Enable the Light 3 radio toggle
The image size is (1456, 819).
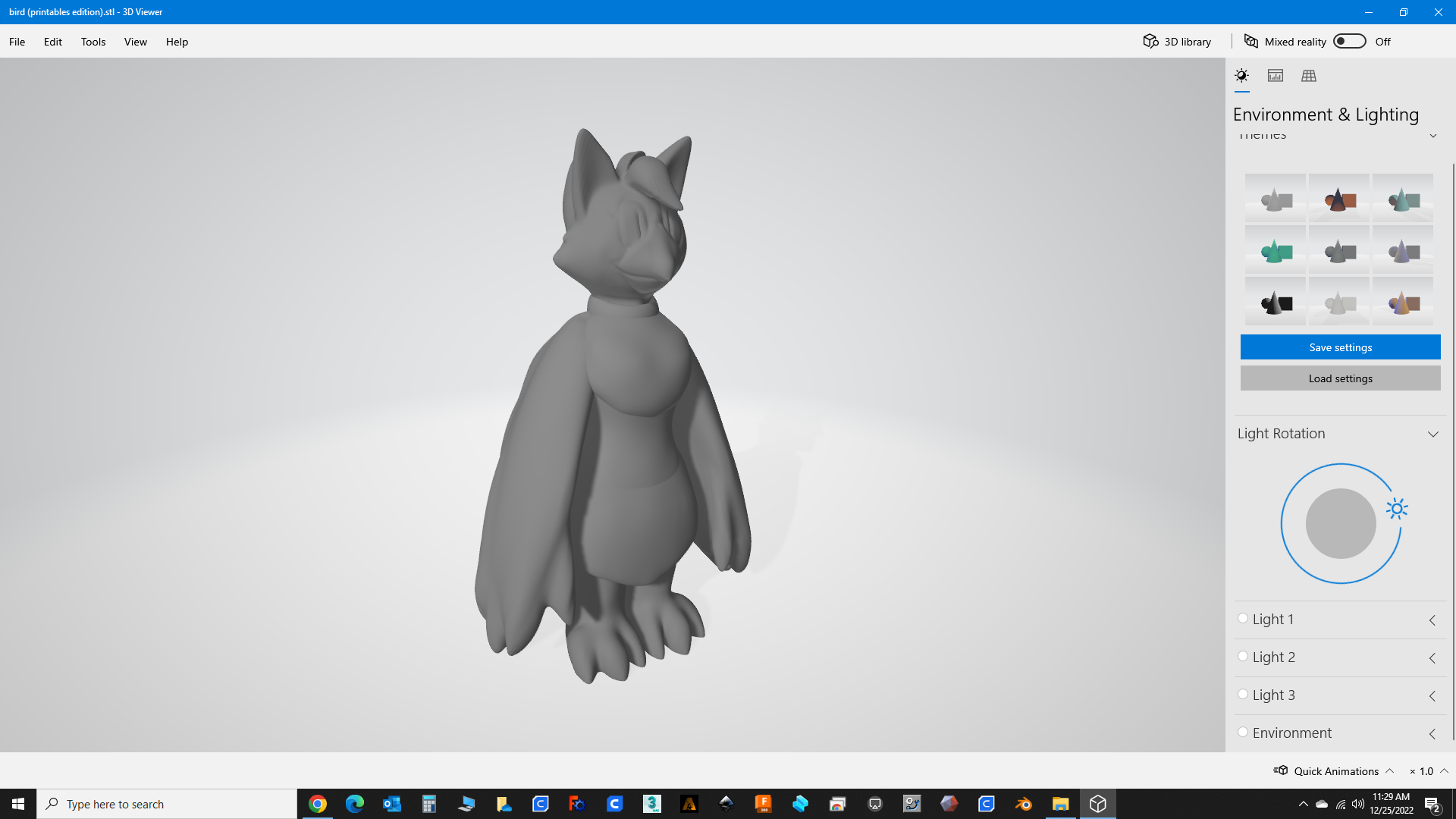click(1243, 694)
